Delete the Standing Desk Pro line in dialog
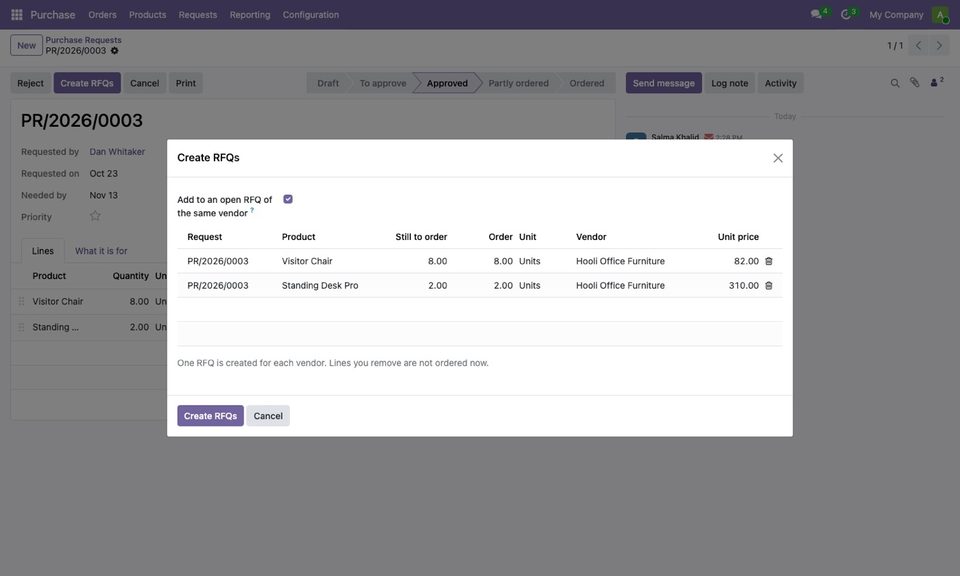 (x=769, y=286)
